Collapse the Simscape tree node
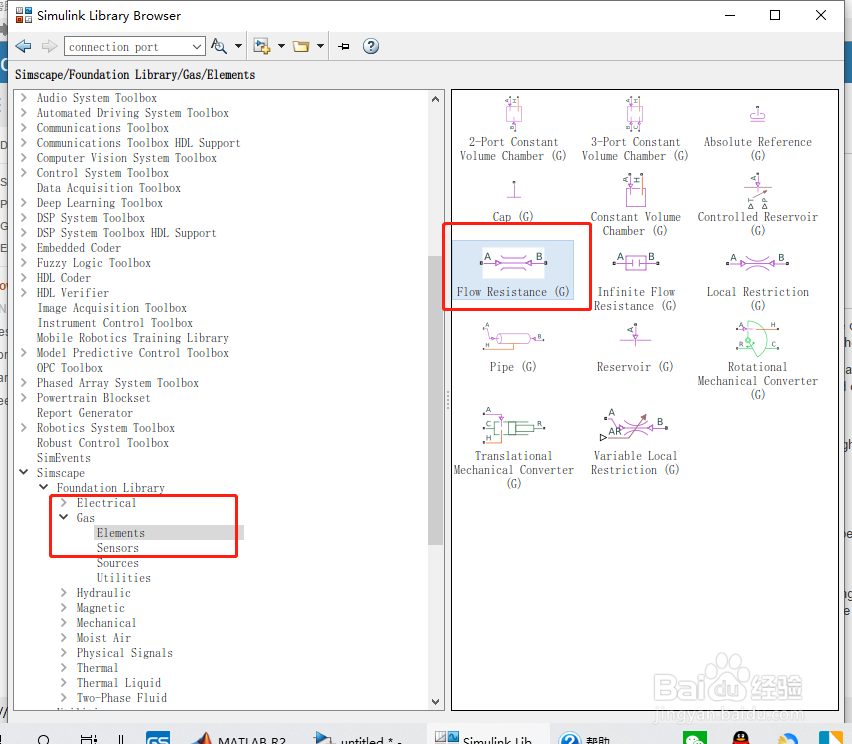The width and height of the screenshot is (852, 744). coord(23,472)
